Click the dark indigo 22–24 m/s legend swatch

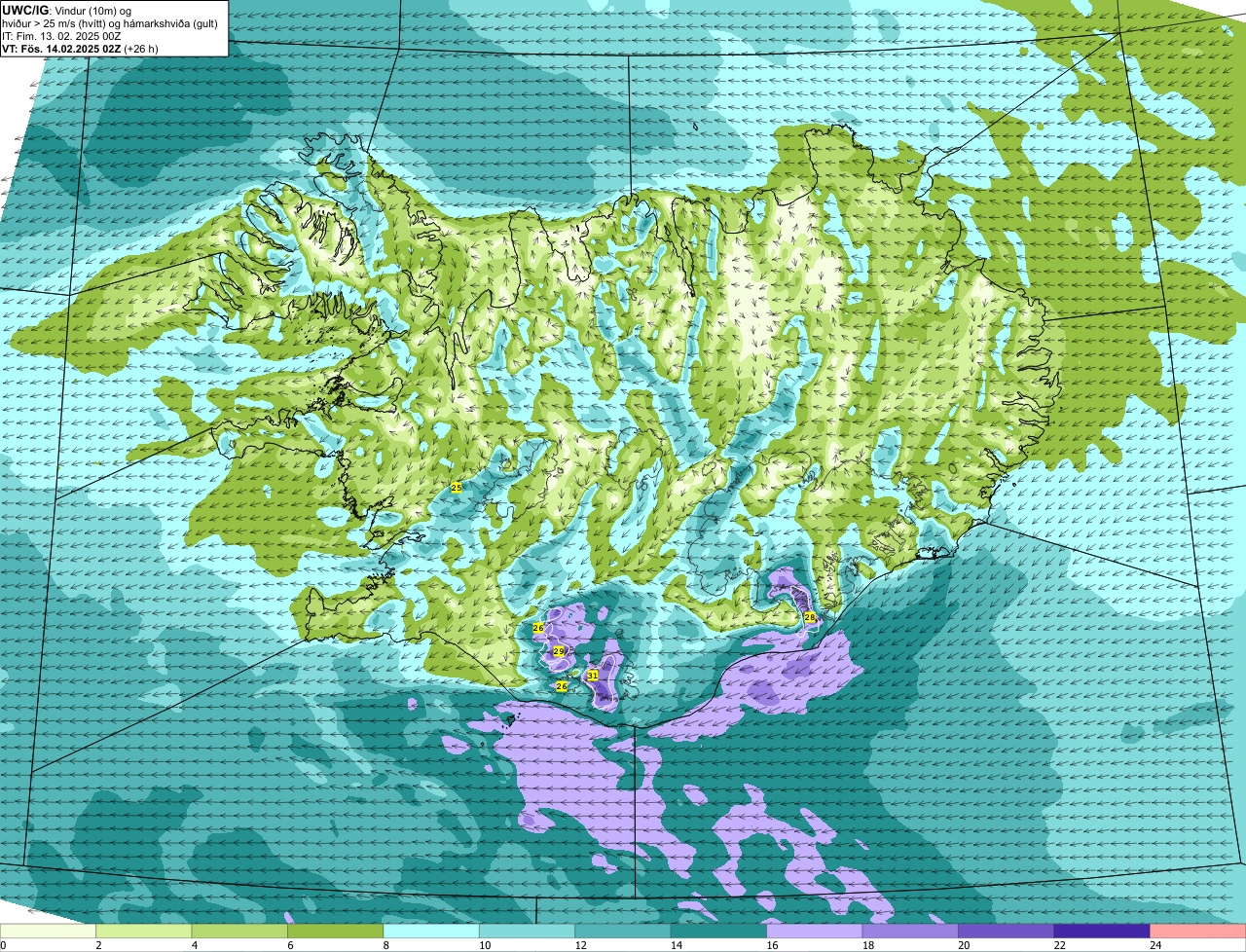pos(1102,931)
